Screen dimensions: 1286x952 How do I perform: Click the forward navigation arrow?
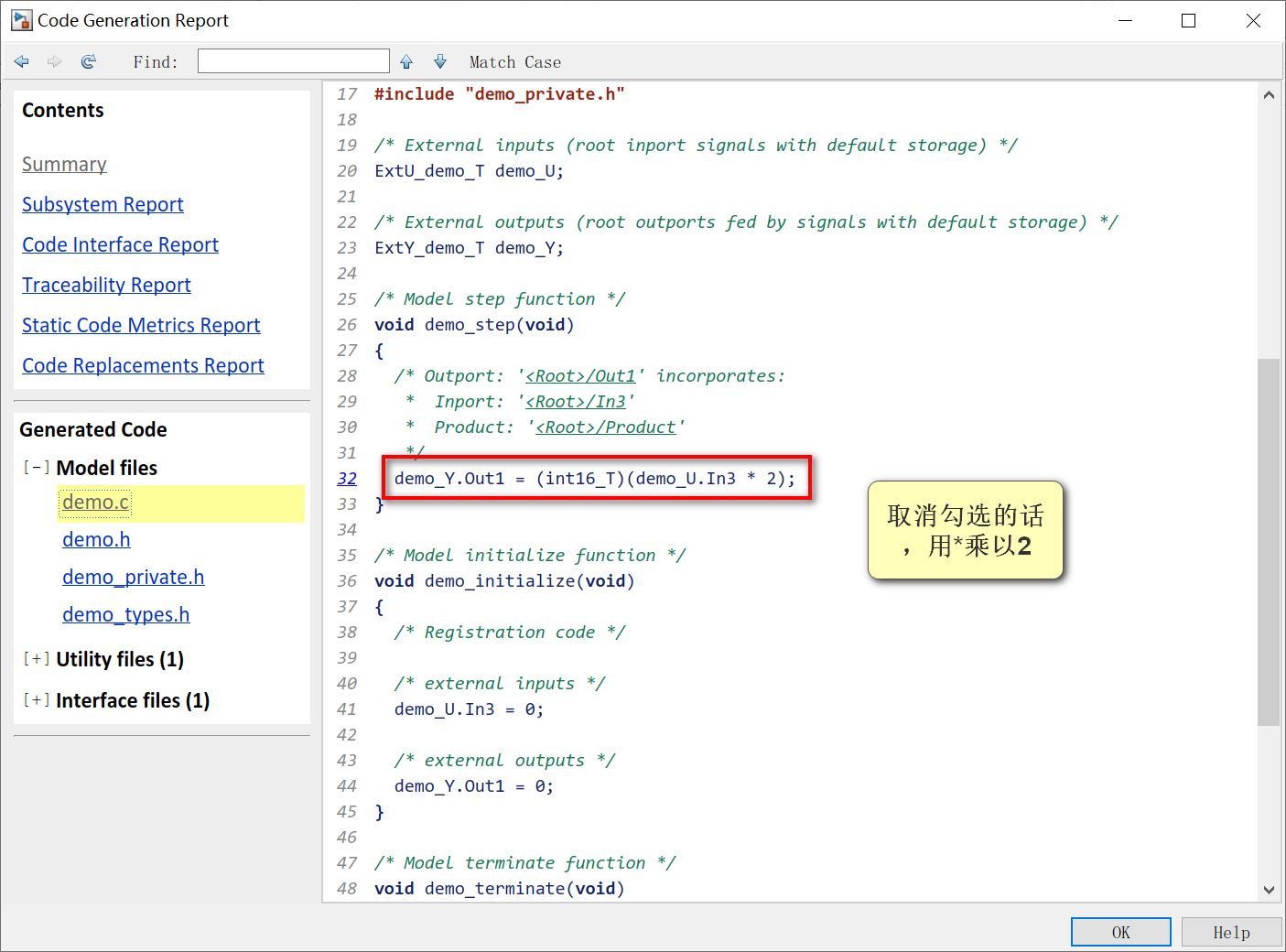[54, 60]
